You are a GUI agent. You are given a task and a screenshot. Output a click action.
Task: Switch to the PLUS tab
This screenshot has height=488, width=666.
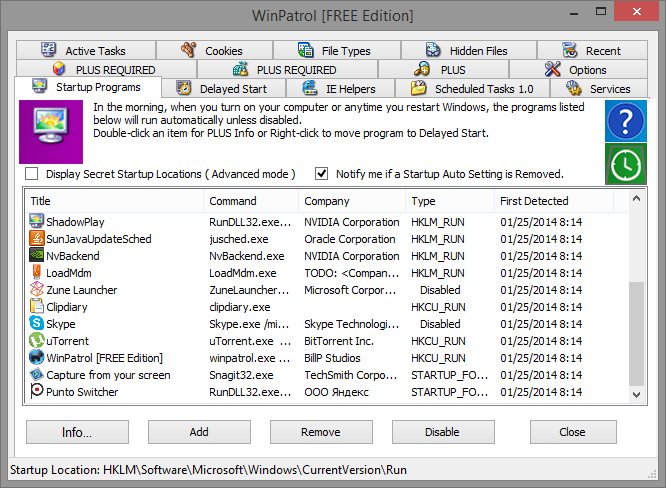[x=443, y=69]
